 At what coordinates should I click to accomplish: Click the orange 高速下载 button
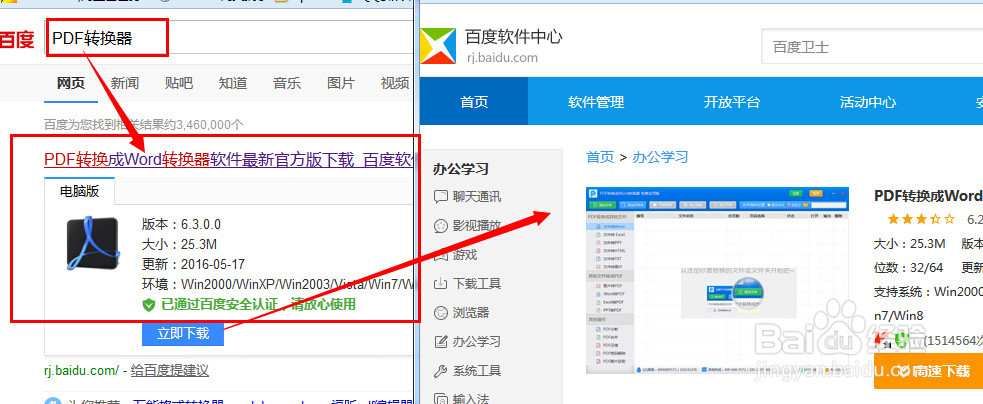pyautogui.click(x=928, y=371)
